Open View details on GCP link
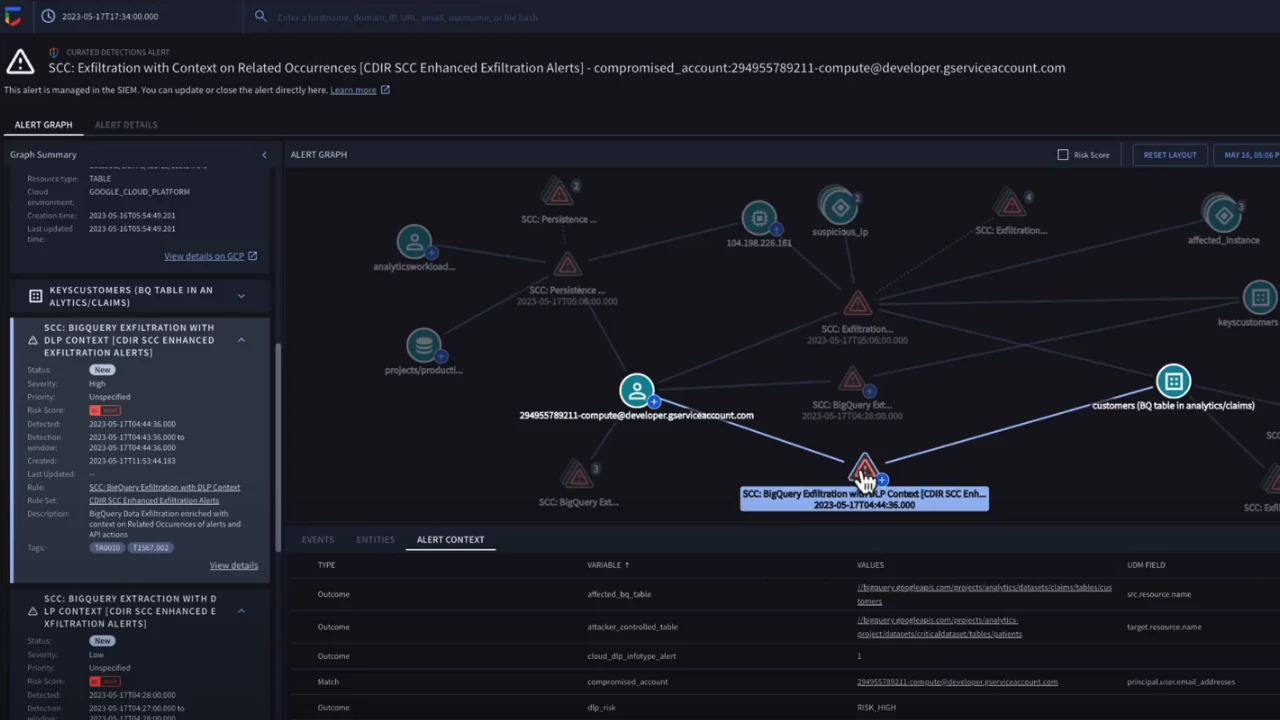 pyautogui.click(x=204, y=256)
